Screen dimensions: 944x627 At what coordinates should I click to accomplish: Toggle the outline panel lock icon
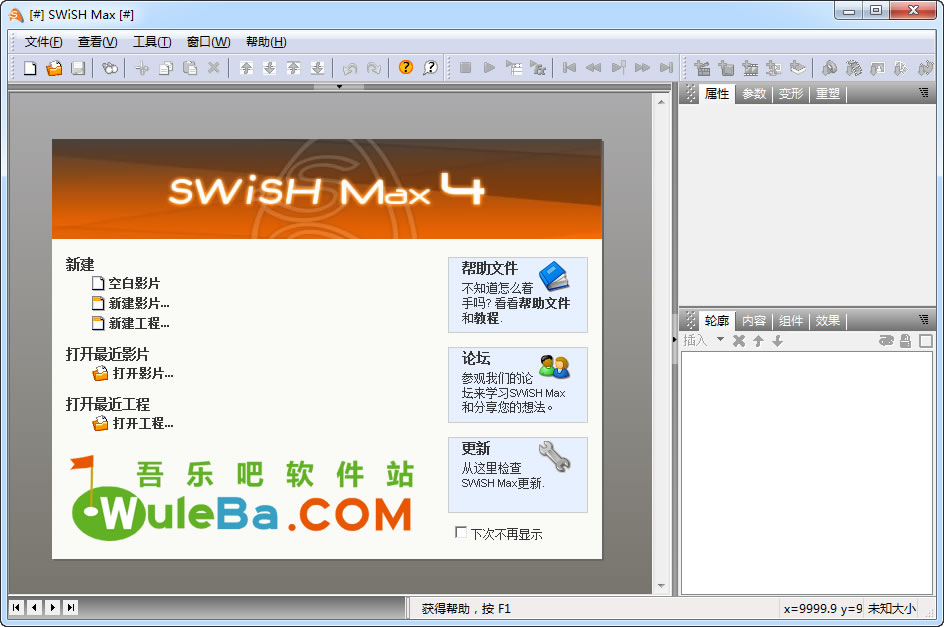point(905,341)
